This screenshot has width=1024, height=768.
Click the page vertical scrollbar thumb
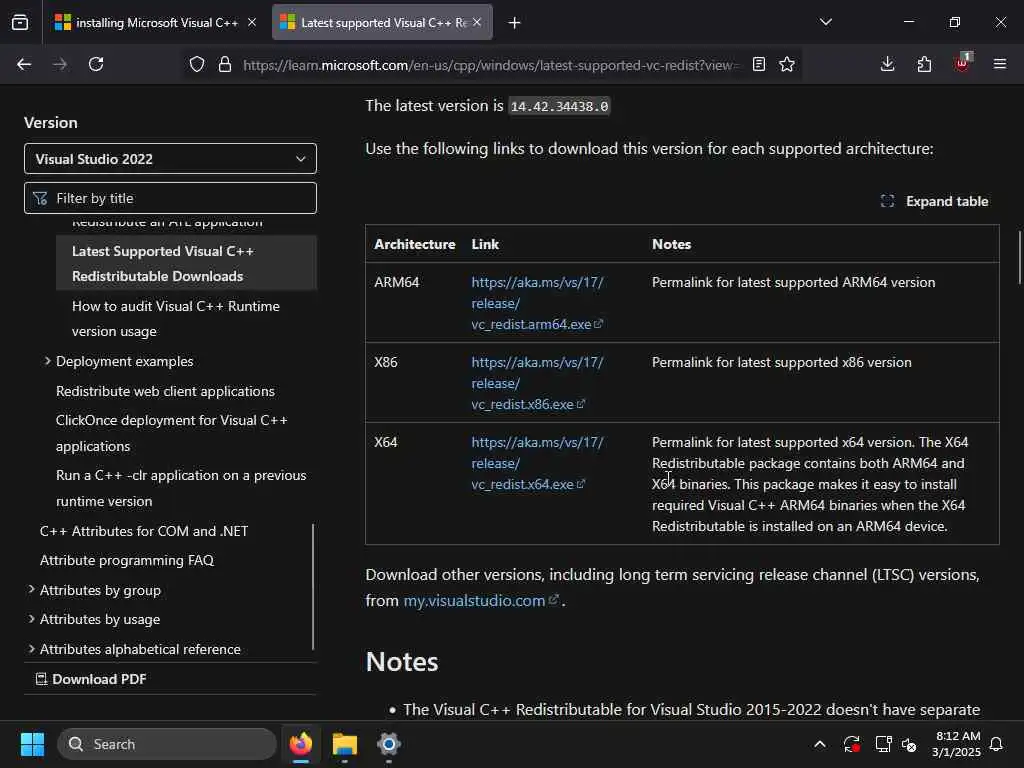coord(1020,257)
